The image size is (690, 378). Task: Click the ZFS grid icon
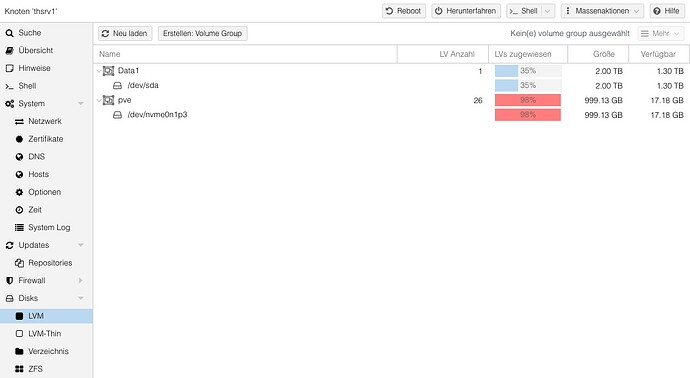click(x=19, y=369)
